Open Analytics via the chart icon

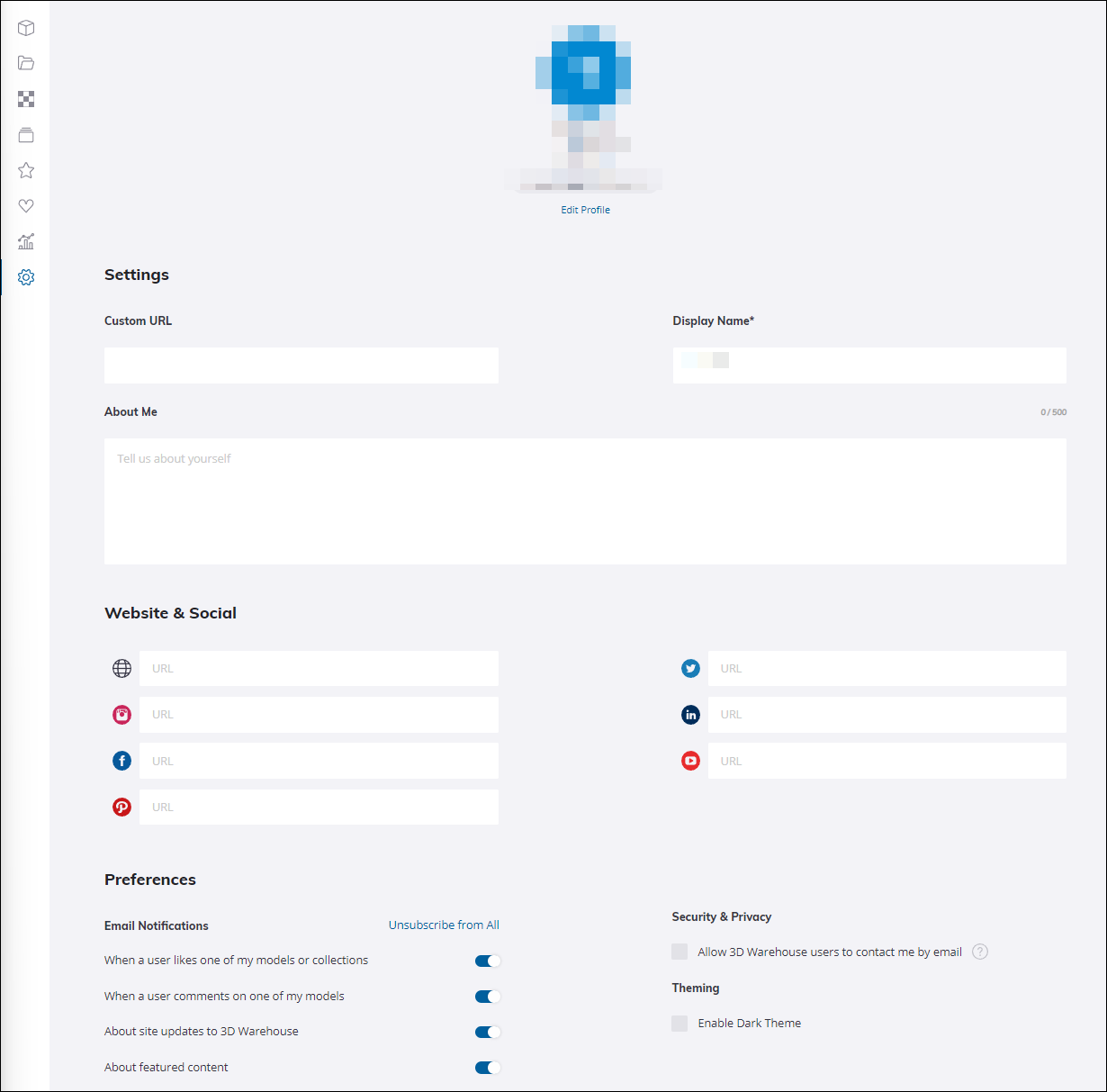pos(26,241)
